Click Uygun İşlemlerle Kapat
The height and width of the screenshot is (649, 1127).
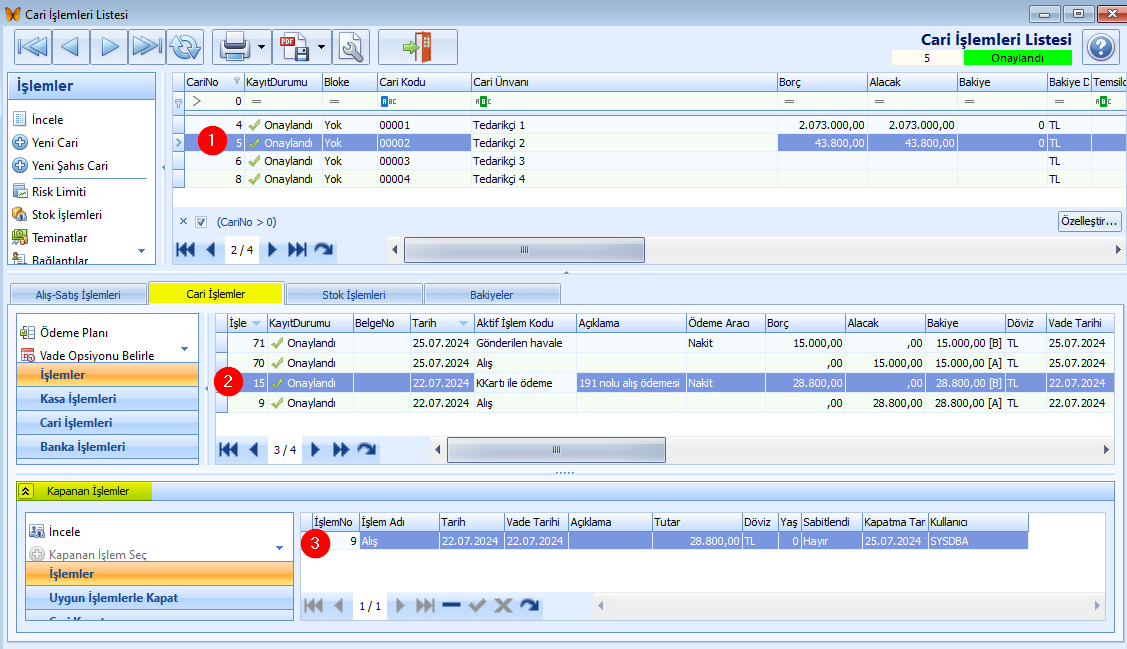114,598
